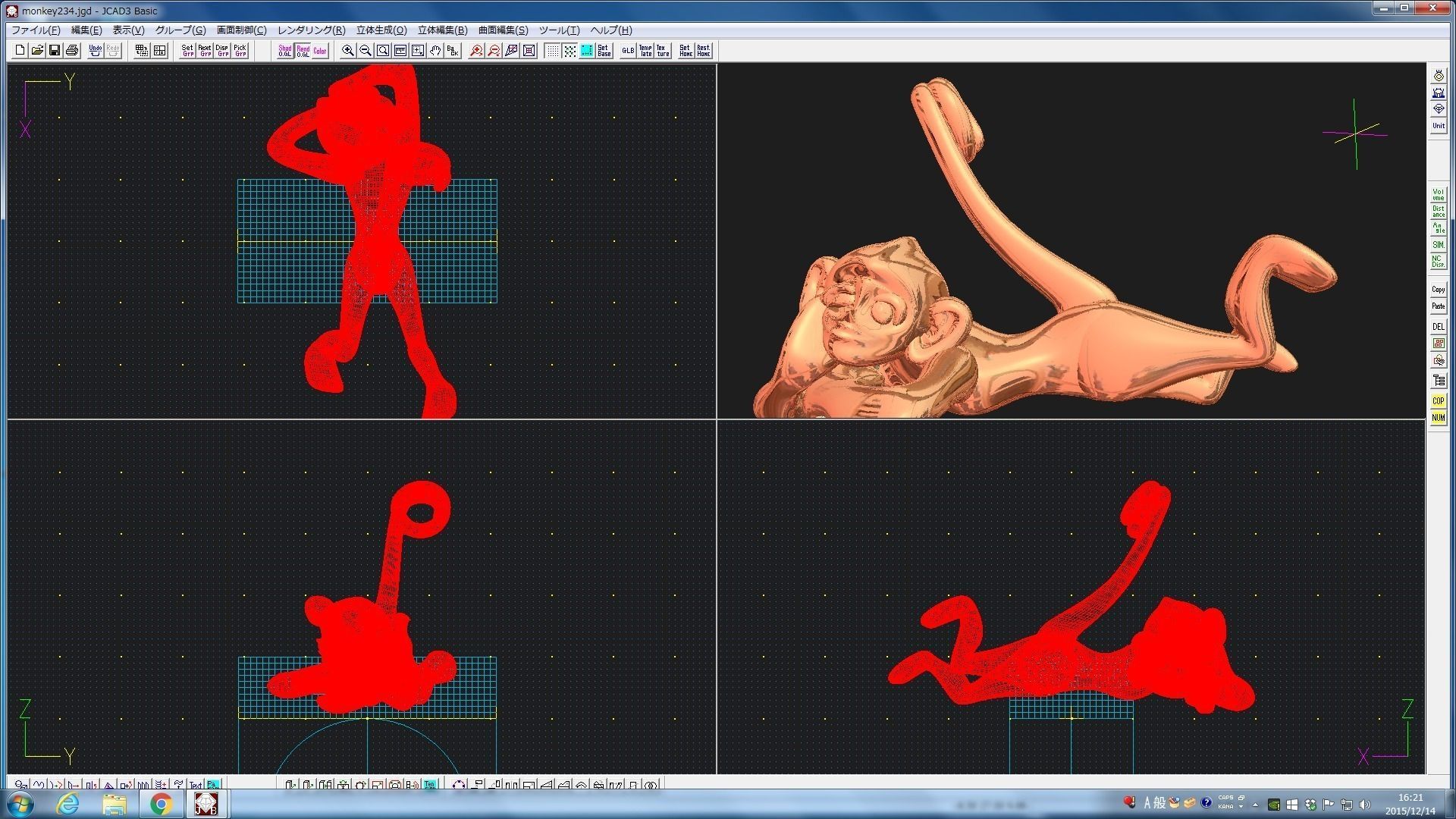
Task: Click the red zoom-in magnifier icon
Action: [x=476, y=51]
